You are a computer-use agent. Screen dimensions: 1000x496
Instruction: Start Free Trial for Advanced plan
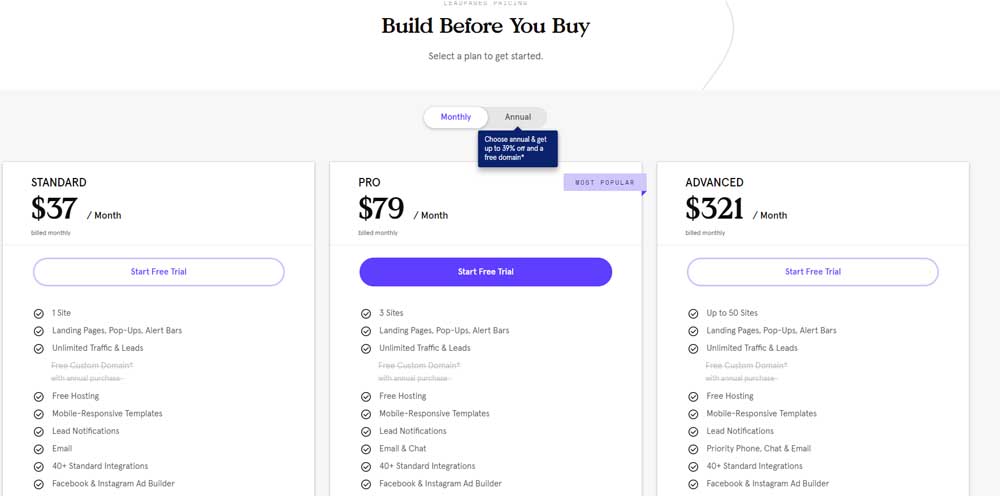click(x=813, y=272)
